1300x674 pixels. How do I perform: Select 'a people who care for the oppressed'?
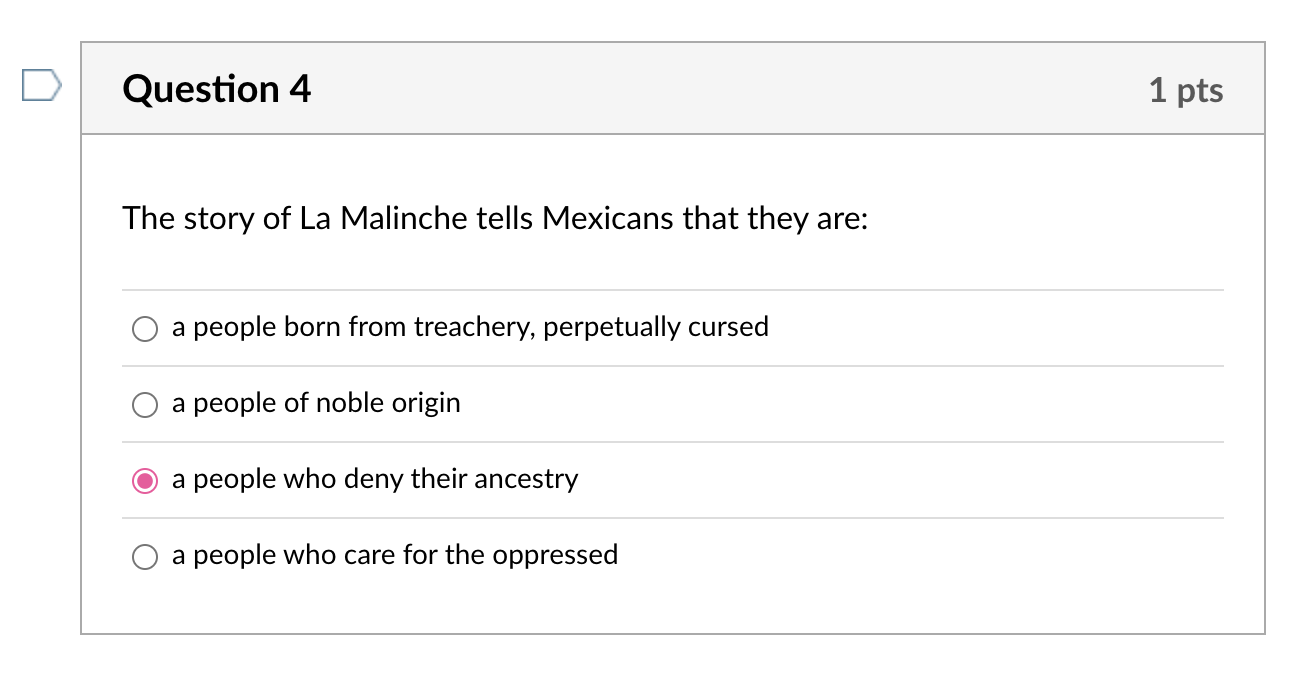pyautogui.click(x=144, y=556)
